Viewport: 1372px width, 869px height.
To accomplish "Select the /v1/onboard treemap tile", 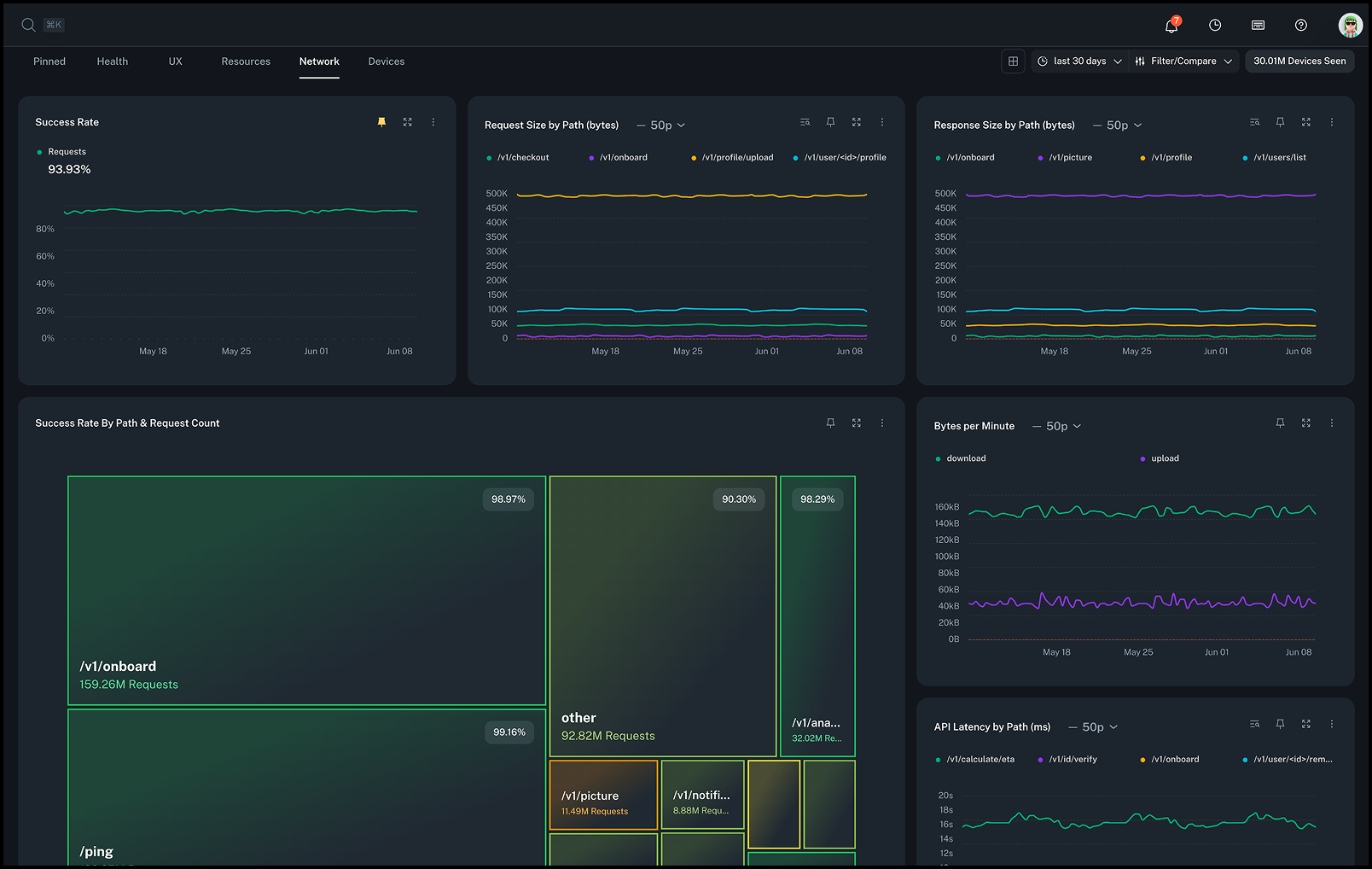I will click(x=306, y=590).
